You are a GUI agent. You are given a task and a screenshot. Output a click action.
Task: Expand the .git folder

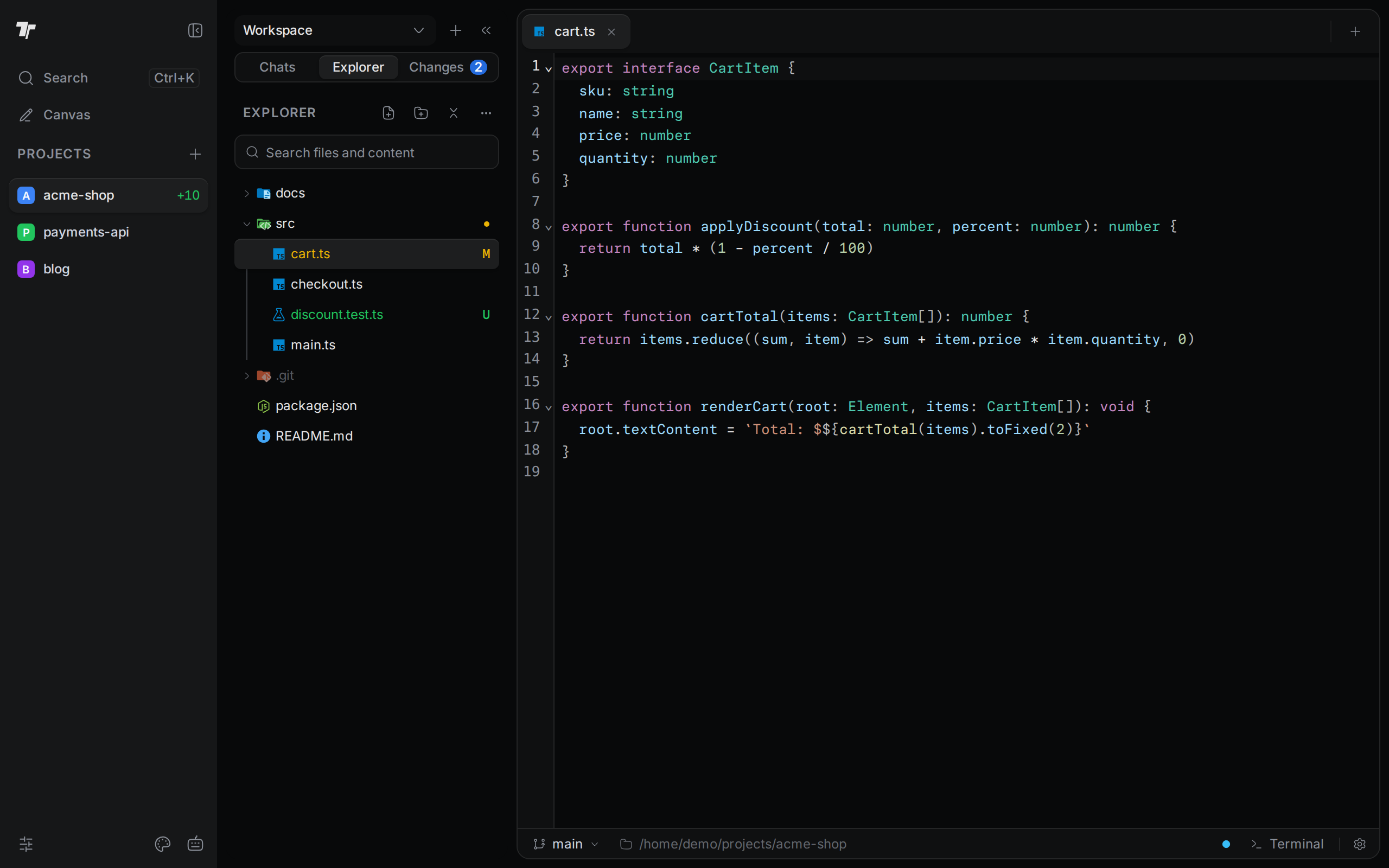coord(367,375)
